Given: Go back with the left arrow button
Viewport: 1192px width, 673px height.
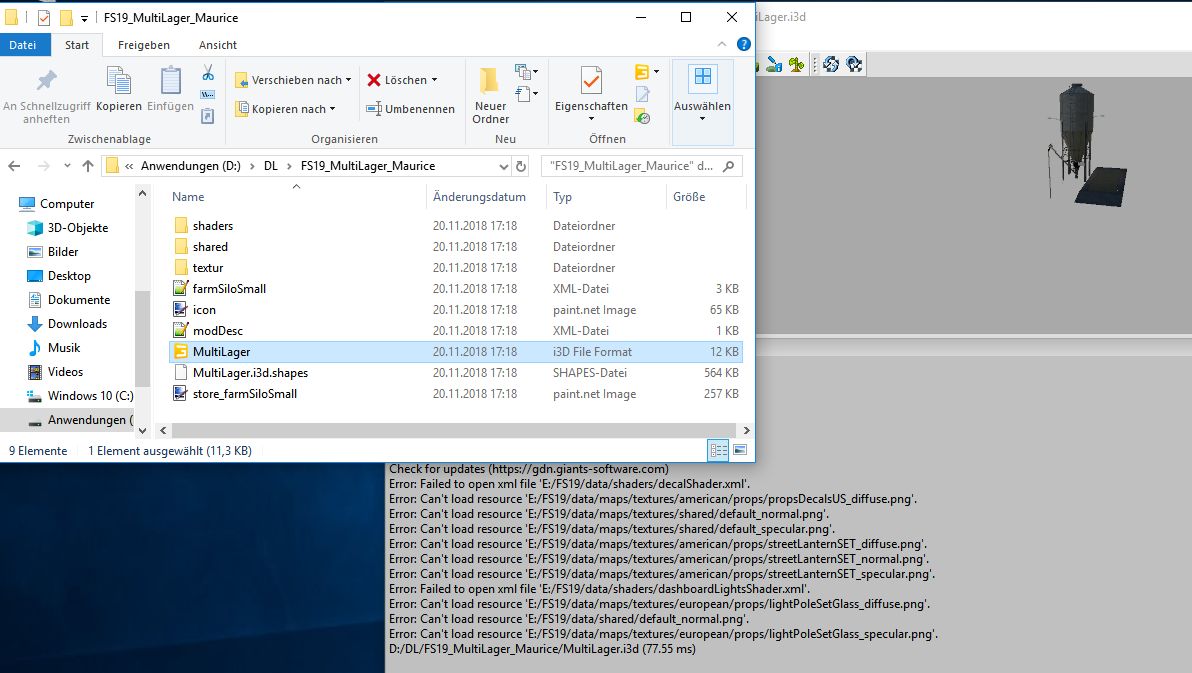Looking at the screenshot, I should pos(14,166).
